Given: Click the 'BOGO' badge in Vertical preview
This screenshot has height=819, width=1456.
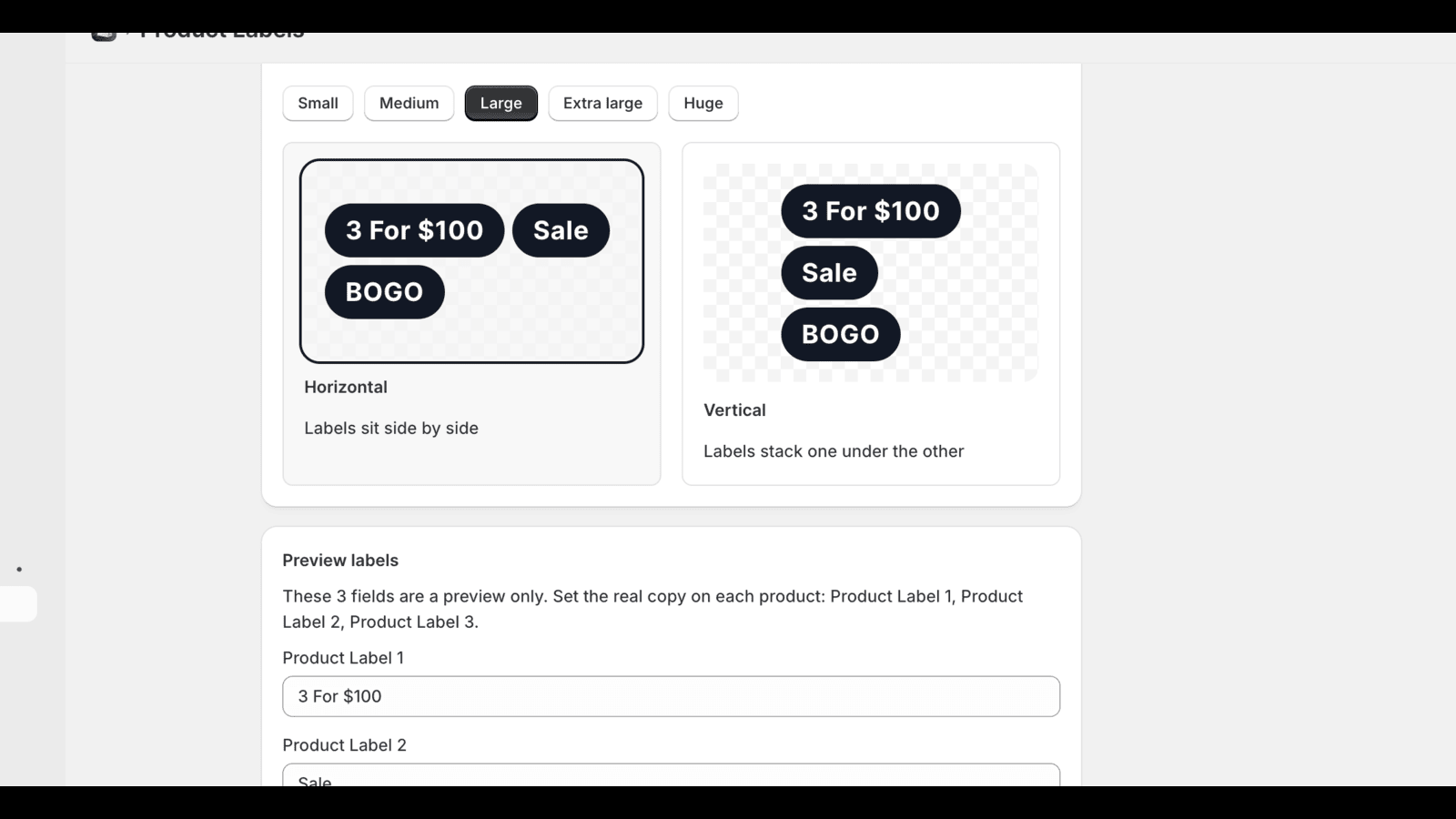Looking at the screenshot, I should tap(841, 334).
